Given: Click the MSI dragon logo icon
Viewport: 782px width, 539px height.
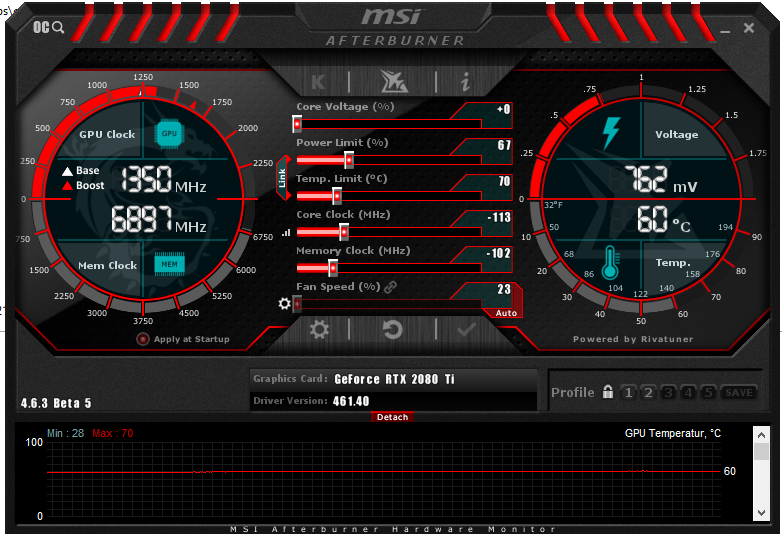Looking at the screenshot, I should coord(393,81).
